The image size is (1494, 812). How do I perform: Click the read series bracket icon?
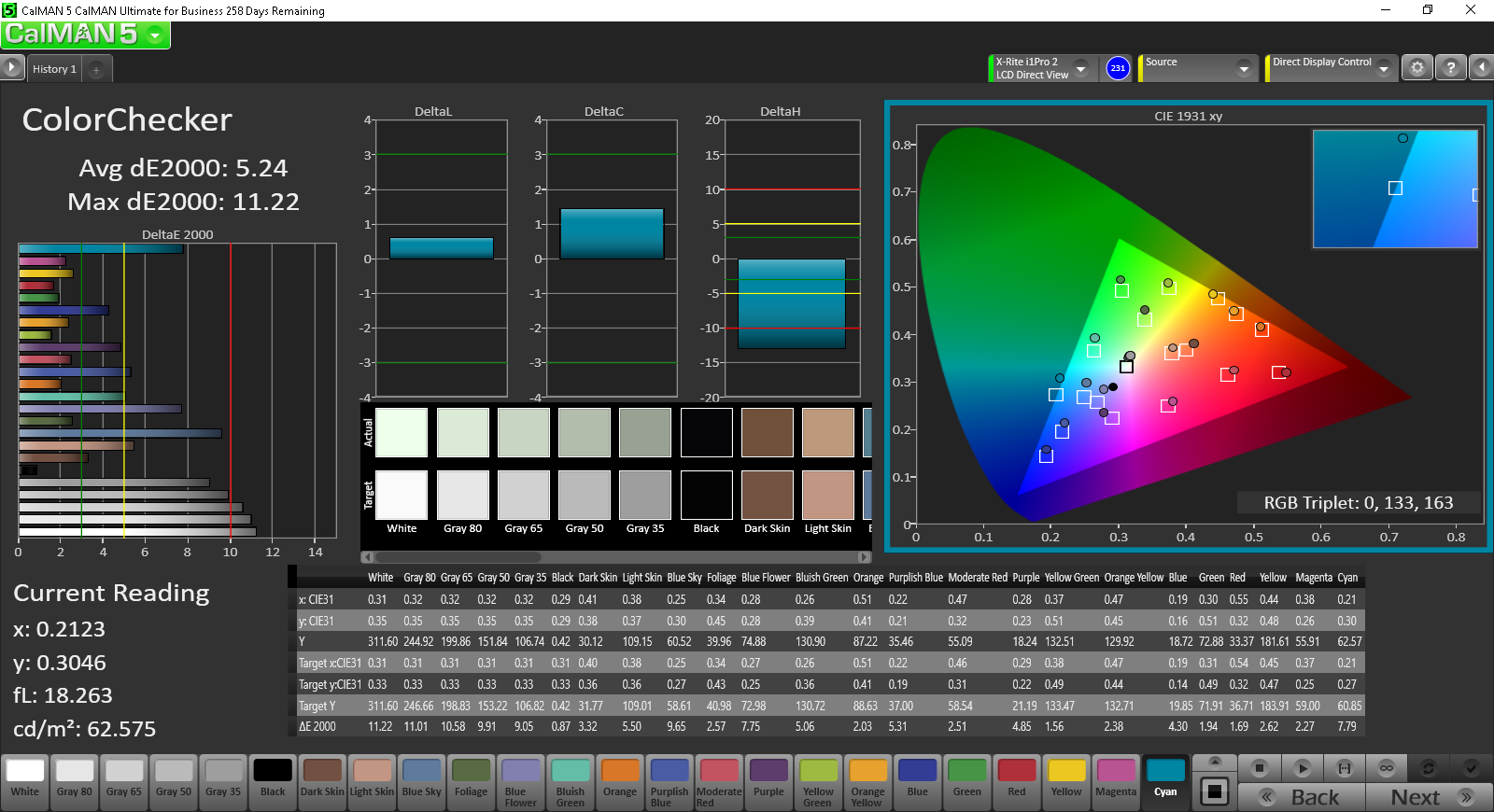1345,768
